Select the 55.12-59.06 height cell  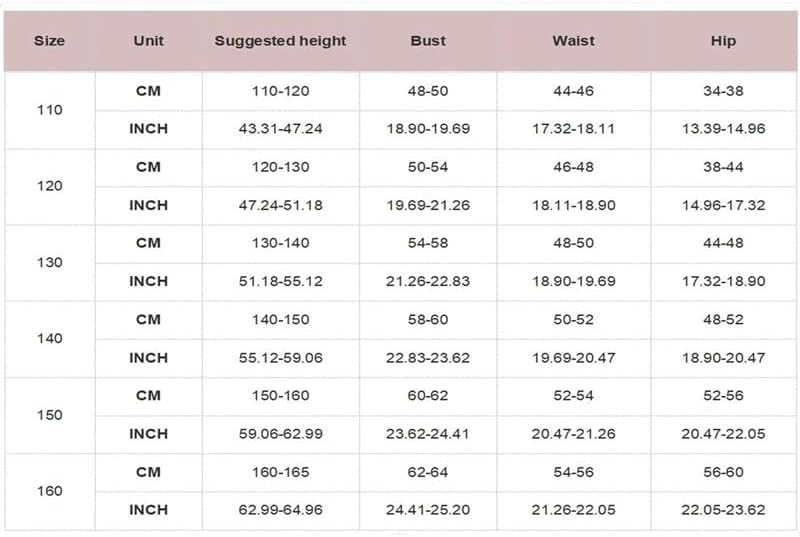pos(280,358)
